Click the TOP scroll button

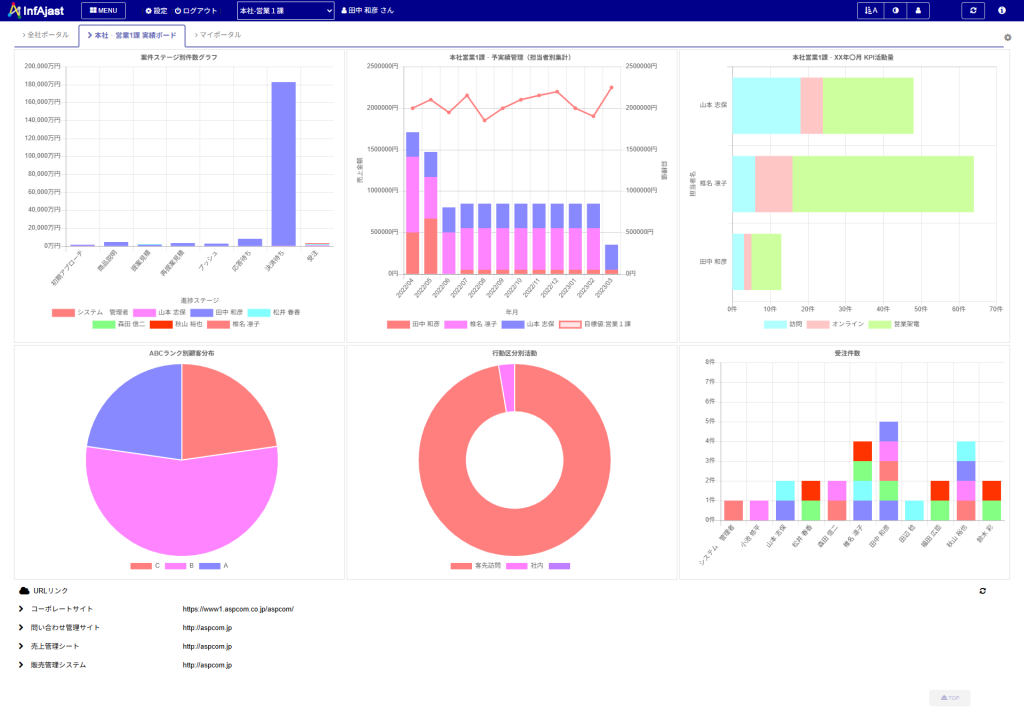tap(949, 698)
